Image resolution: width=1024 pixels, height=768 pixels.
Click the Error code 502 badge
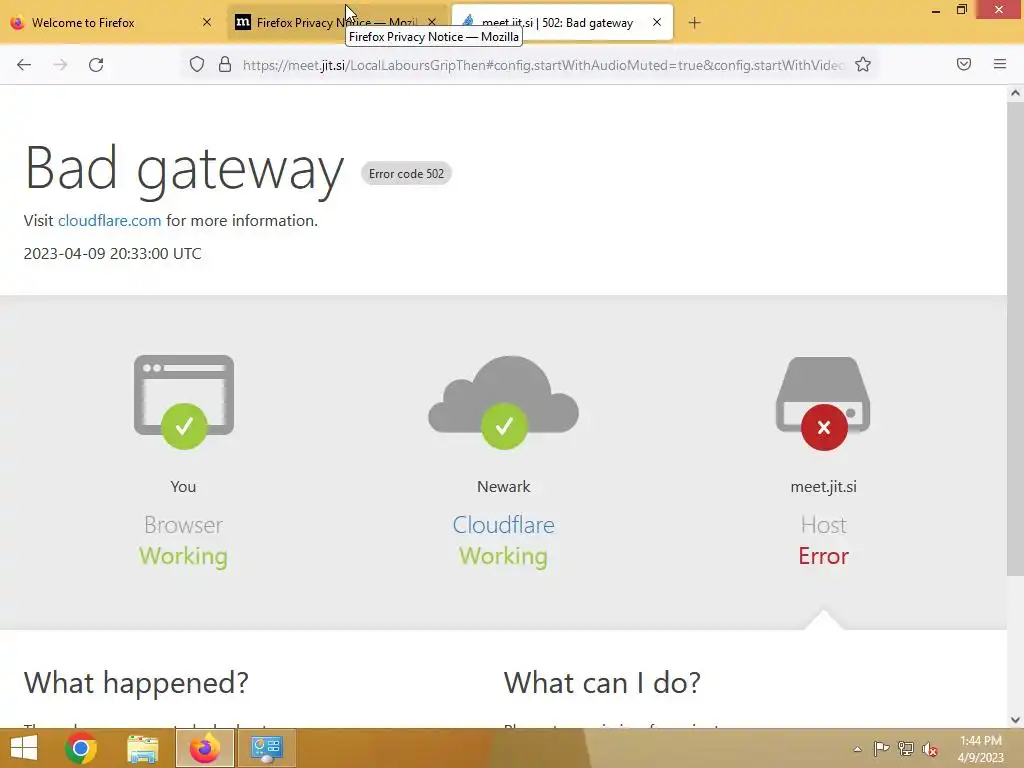pos(406,174)
